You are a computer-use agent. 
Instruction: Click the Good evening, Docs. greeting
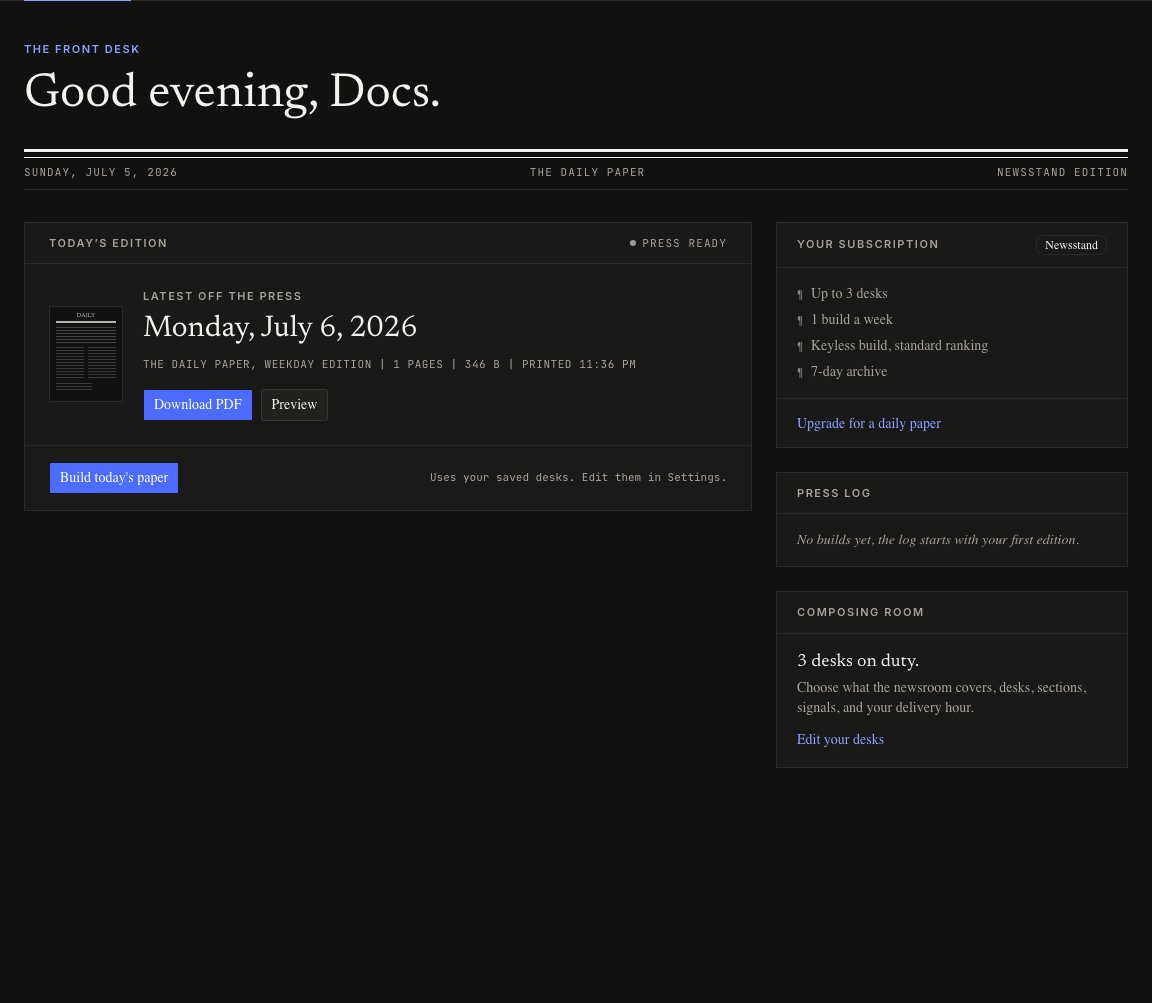point(232,91)
